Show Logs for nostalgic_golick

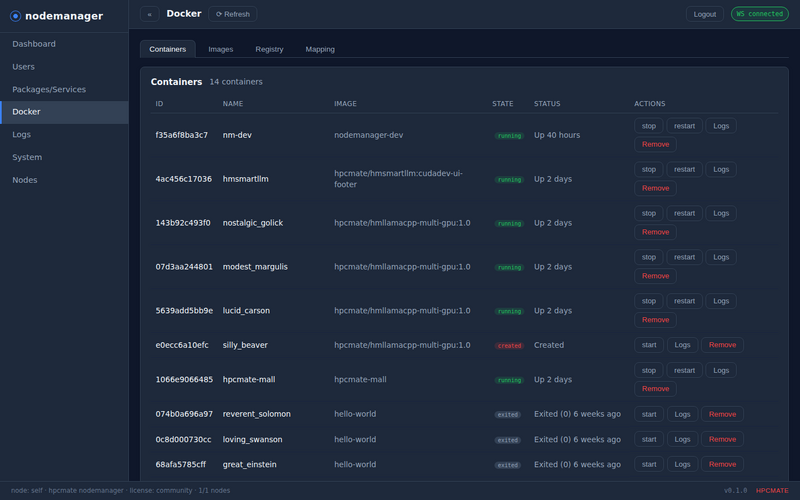tap(721, 213)
